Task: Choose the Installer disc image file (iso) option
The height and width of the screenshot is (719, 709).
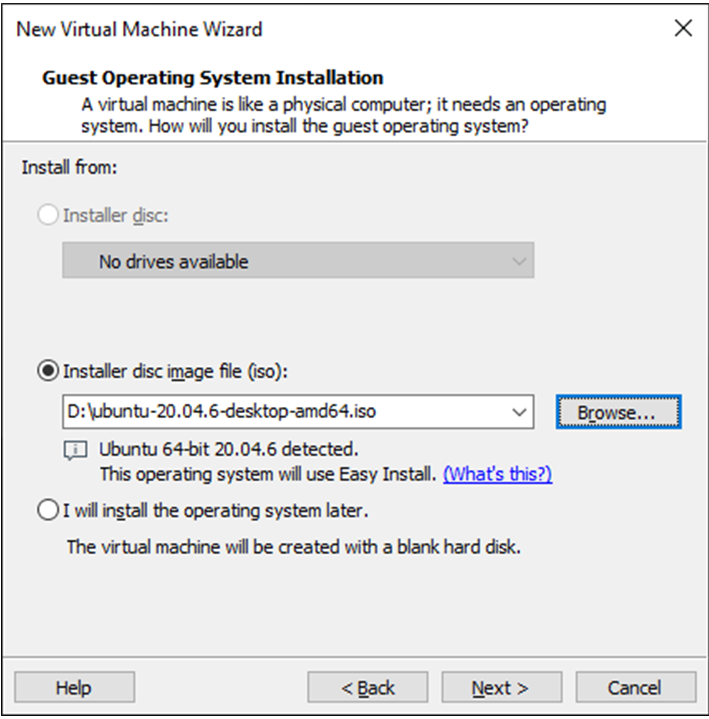Action: (47, 371)
